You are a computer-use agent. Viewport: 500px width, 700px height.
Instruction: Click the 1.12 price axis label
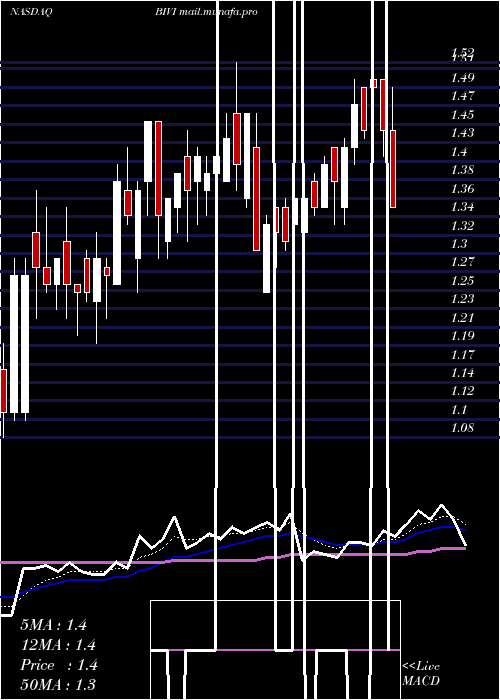pos(462,391)
